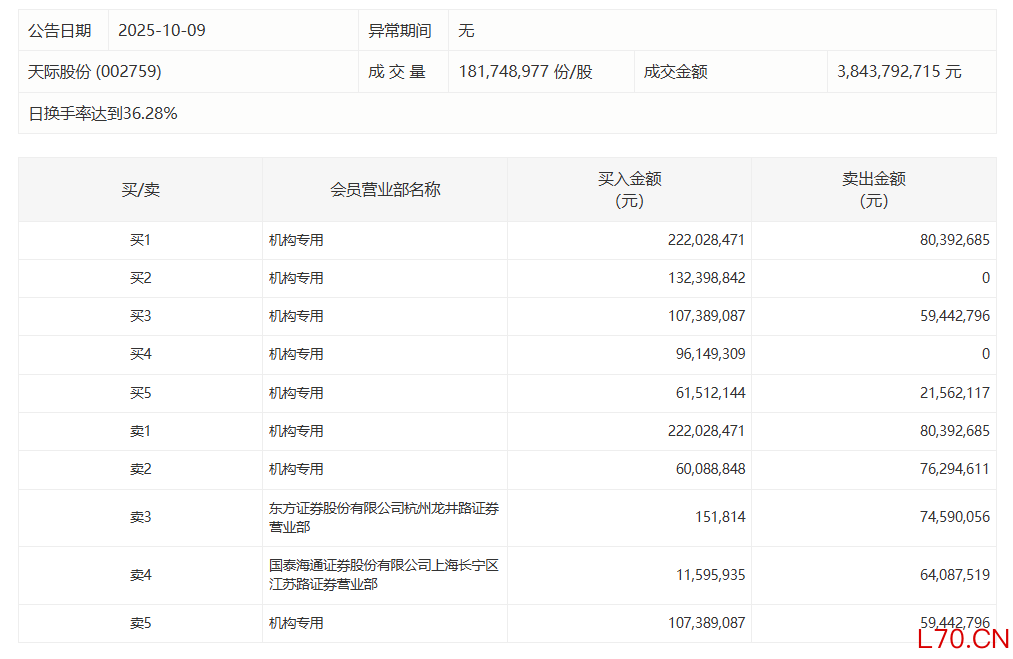
Task: Click the 成交量 value 181,748,977 份/股
Action: 525,72
